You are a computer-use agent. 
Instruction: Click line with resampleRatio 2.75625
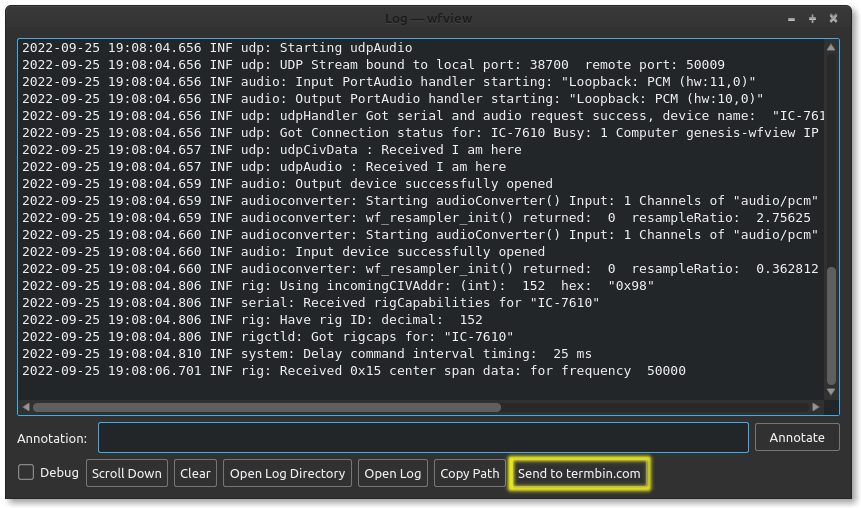416,218
